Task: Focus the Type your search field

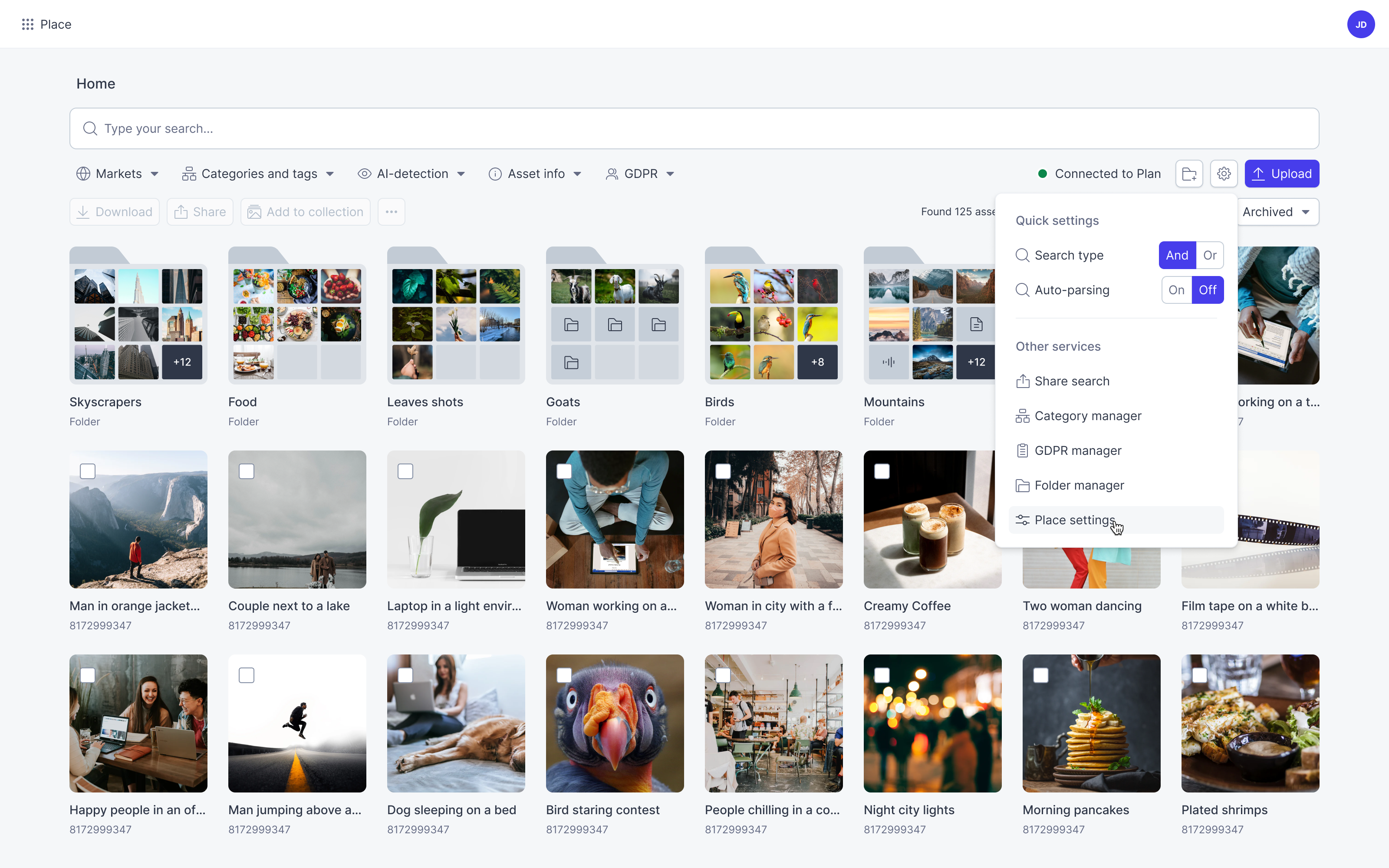Action: click(694, 128)
